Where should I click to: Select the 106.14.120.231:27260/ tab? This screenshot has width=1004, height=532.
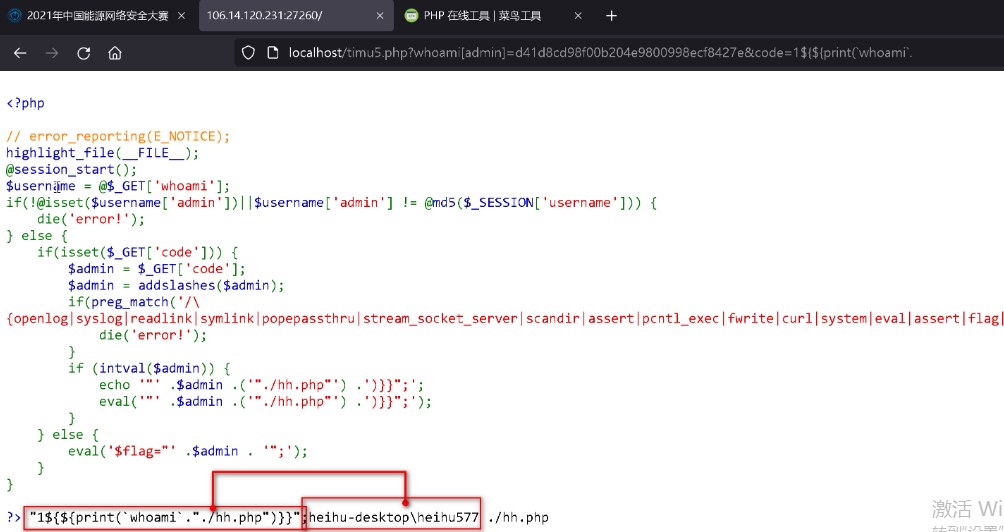click(x=296, y=16)
